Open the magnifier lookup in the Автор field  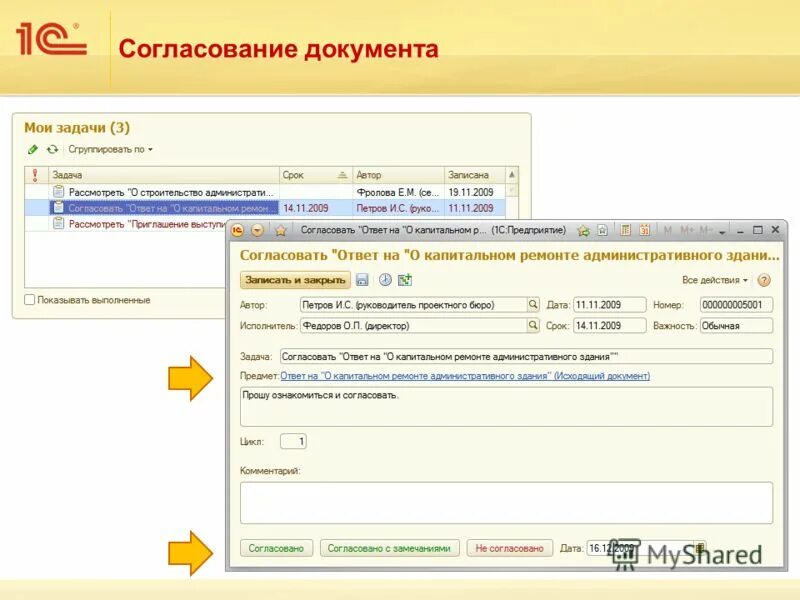(533, 306)
